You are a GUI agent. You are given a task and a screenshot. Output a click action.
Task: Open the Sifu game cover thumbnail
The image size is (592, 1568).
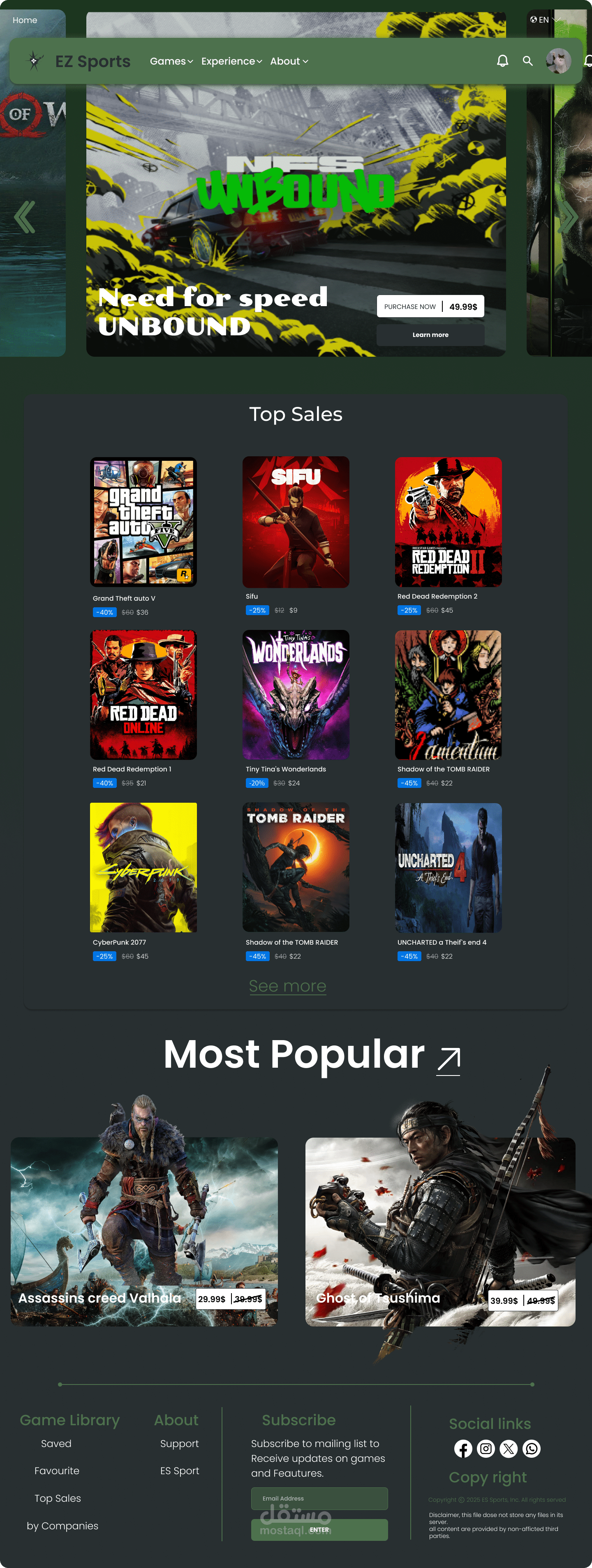pos(296,522)
